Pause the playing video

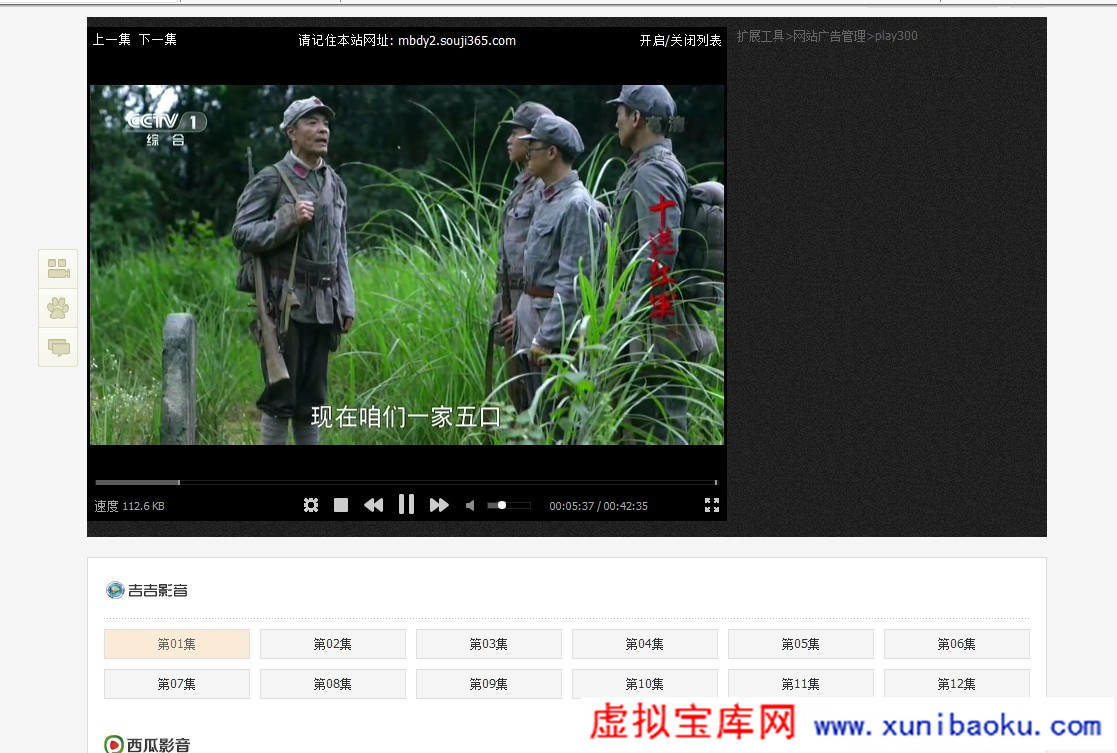(406, 504)
